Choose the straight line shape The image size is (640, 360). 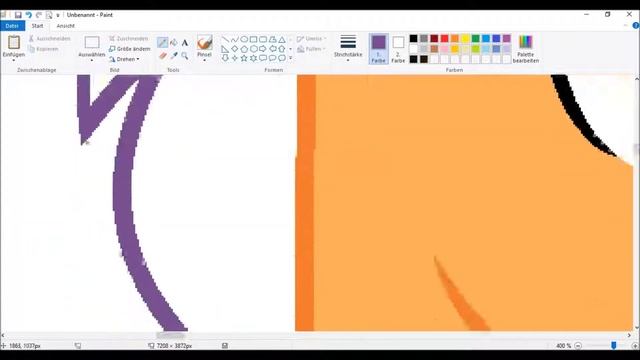pyautogui.click(x=225, y=40)
